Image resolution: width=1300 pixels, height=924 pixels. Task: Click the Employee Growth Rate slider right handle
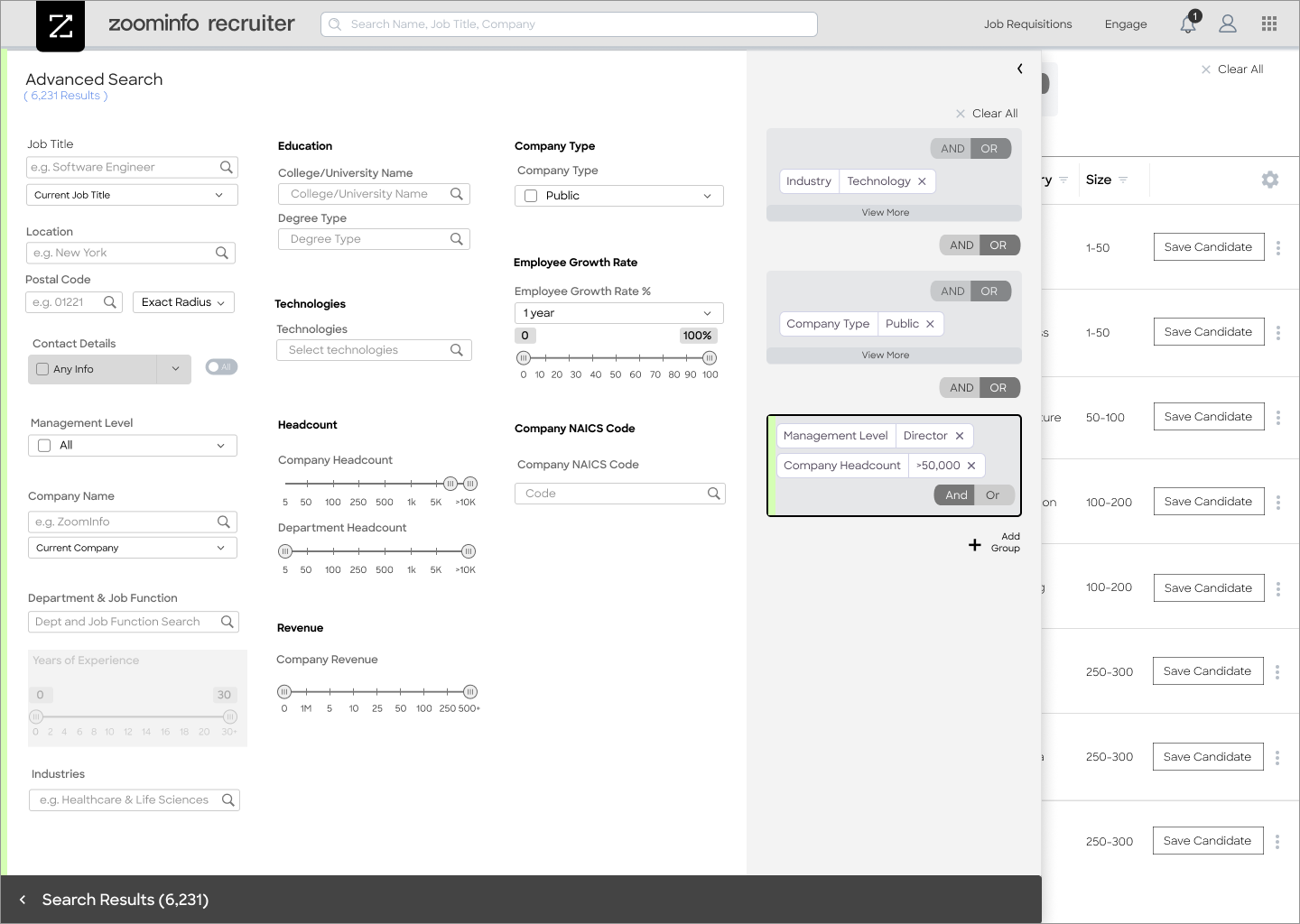point(710,358)
